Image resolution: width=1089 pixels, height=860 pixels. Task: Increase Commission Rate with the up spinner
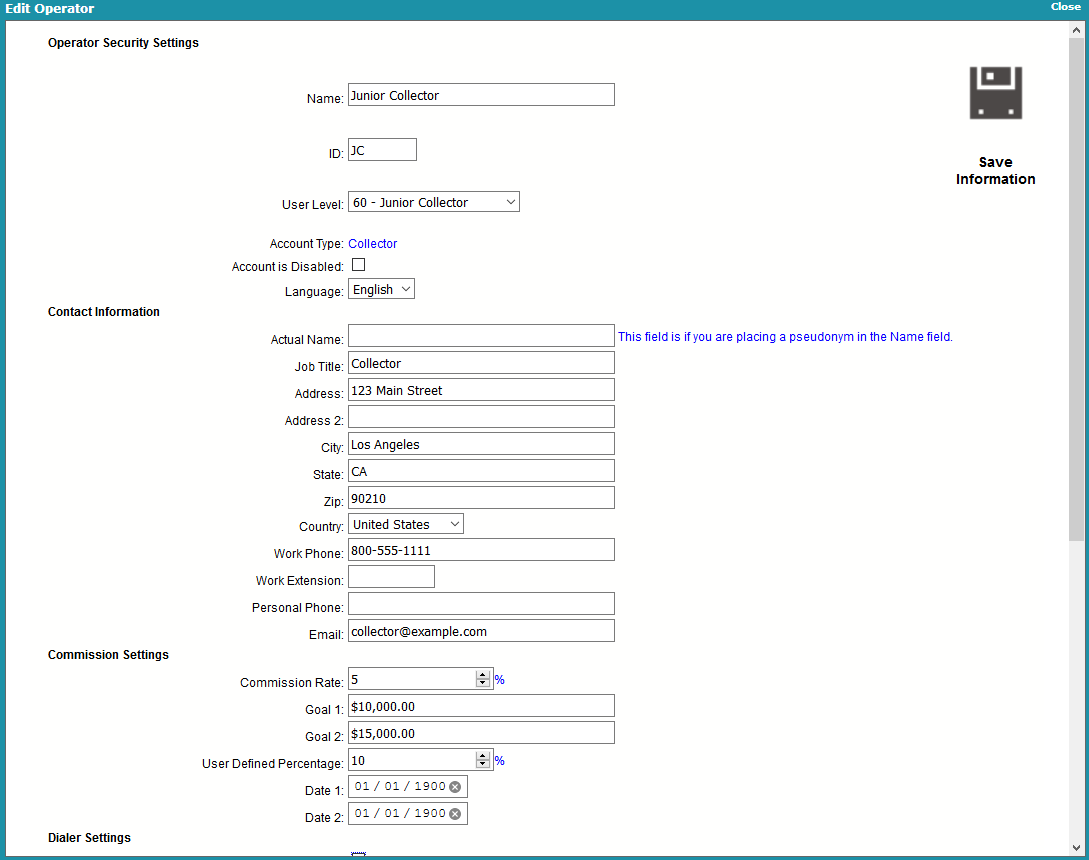click(x=483, y=675)
